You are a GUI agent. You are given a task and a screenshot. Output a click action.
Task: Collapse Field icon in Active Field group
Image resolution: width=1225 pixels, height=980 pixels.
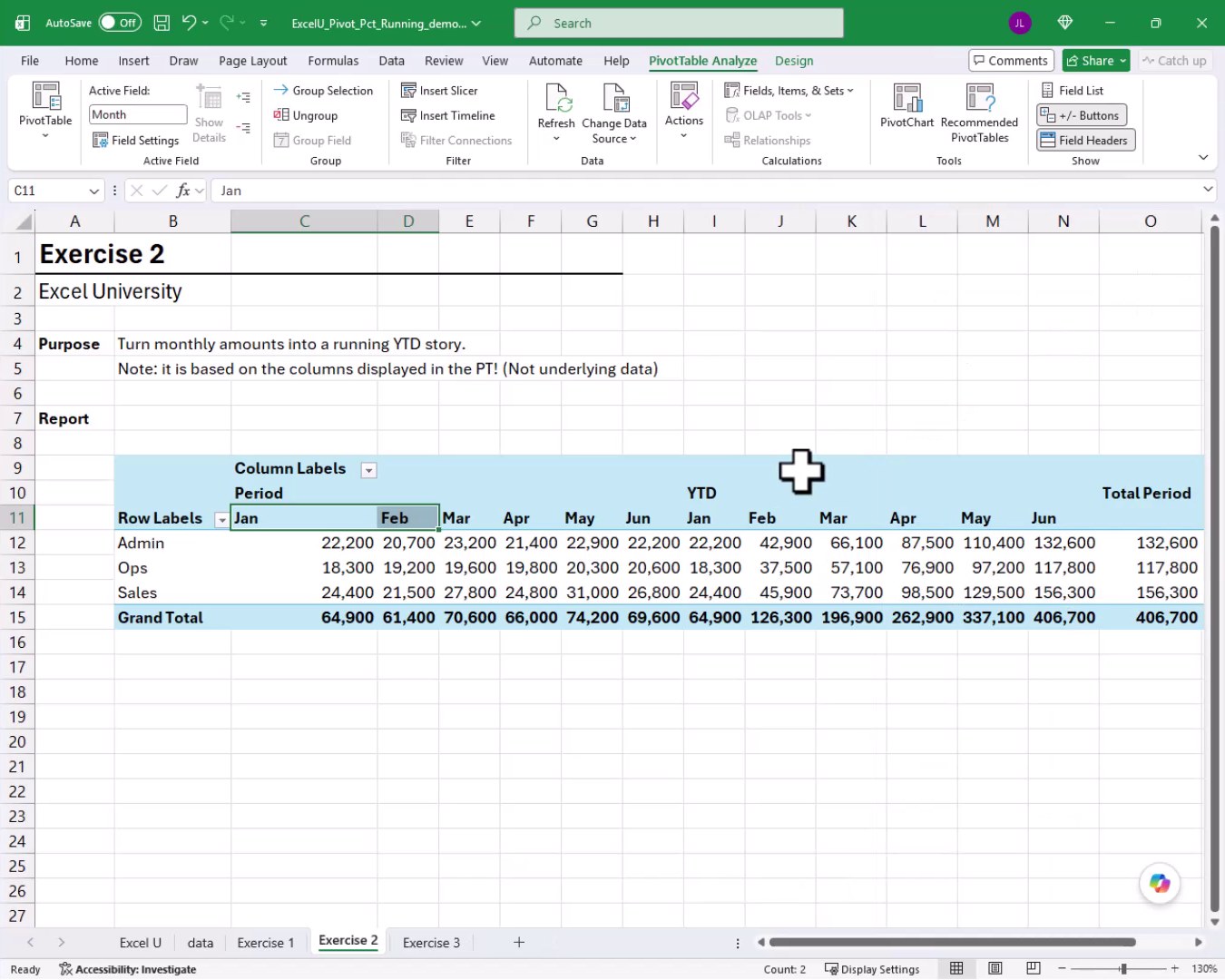click(243, 128)
